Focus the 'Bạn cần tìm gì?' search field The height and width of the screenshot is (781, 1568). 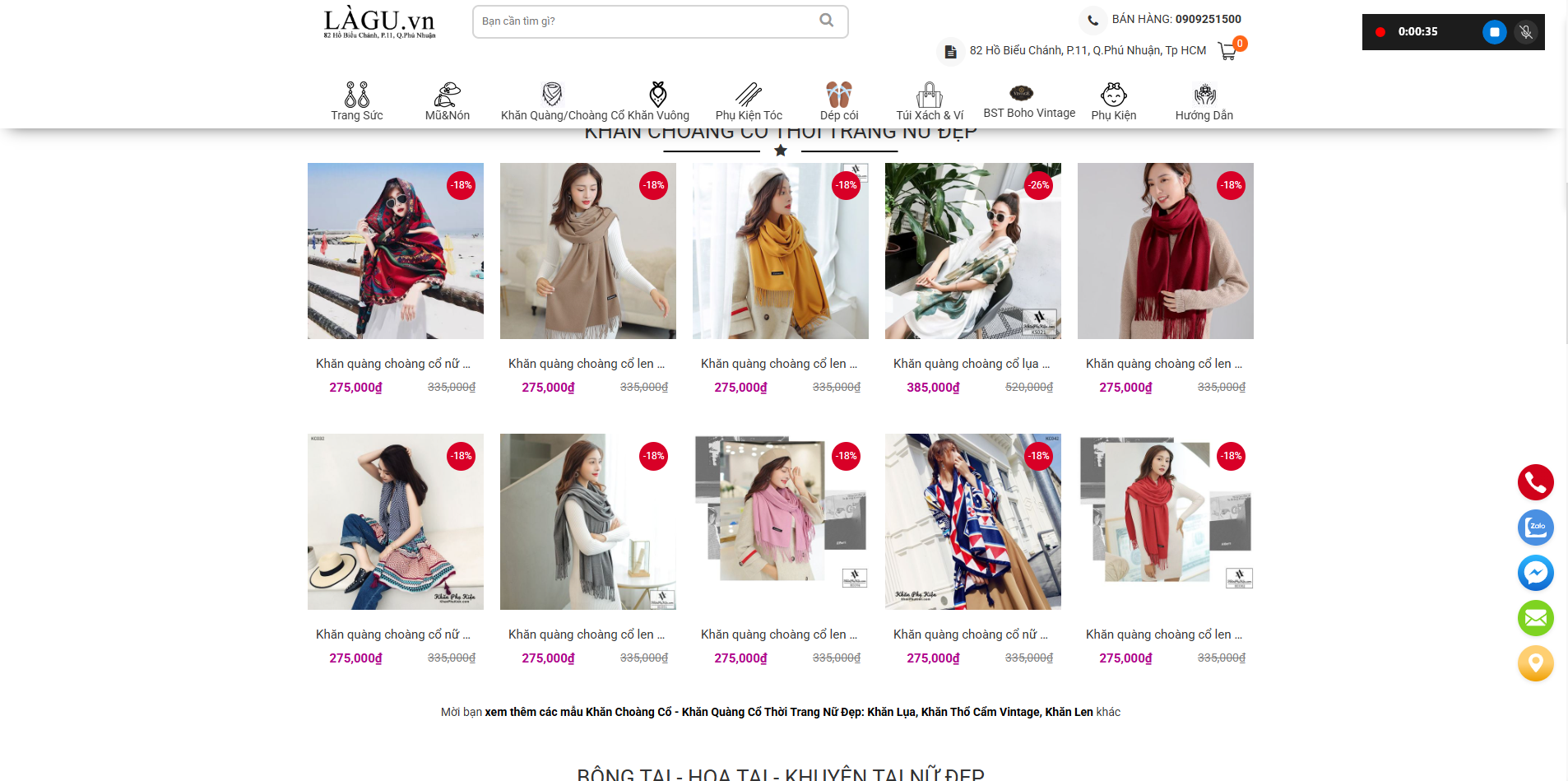click(660, 21)
